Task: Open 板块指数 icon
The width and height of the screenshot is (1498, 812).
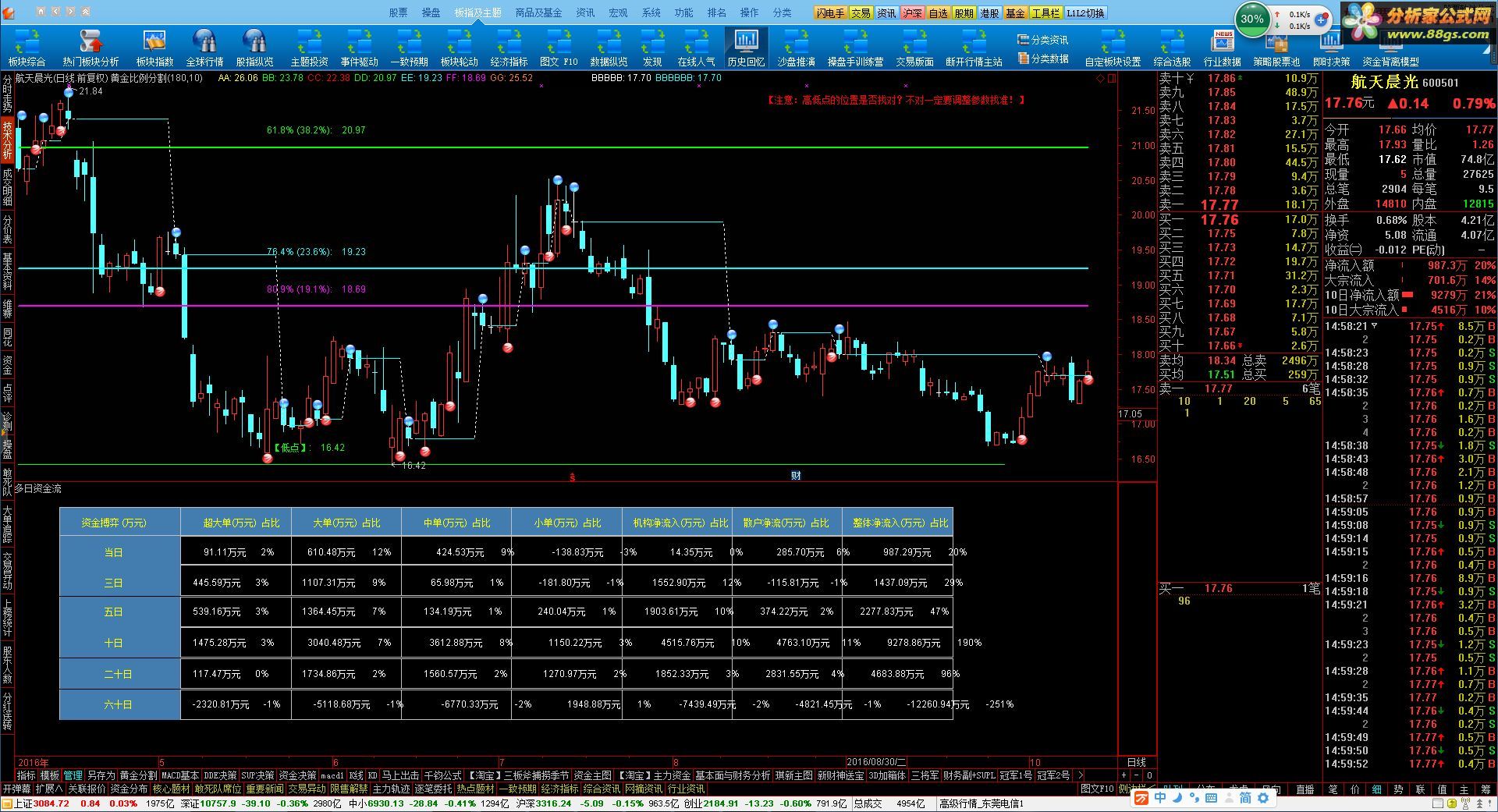Action: point(154,48)
